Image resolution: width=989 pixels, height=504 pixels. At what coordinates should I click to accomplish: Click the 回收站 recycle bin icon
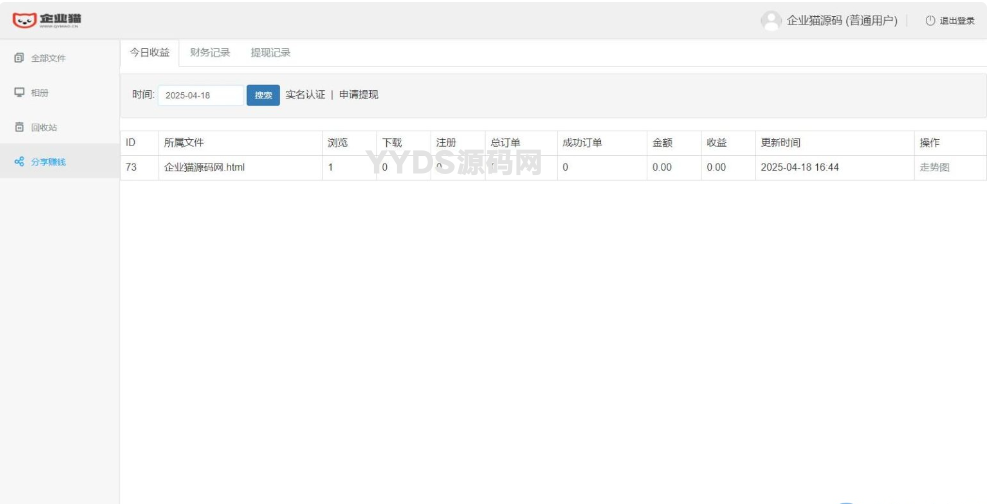[19, 128]
